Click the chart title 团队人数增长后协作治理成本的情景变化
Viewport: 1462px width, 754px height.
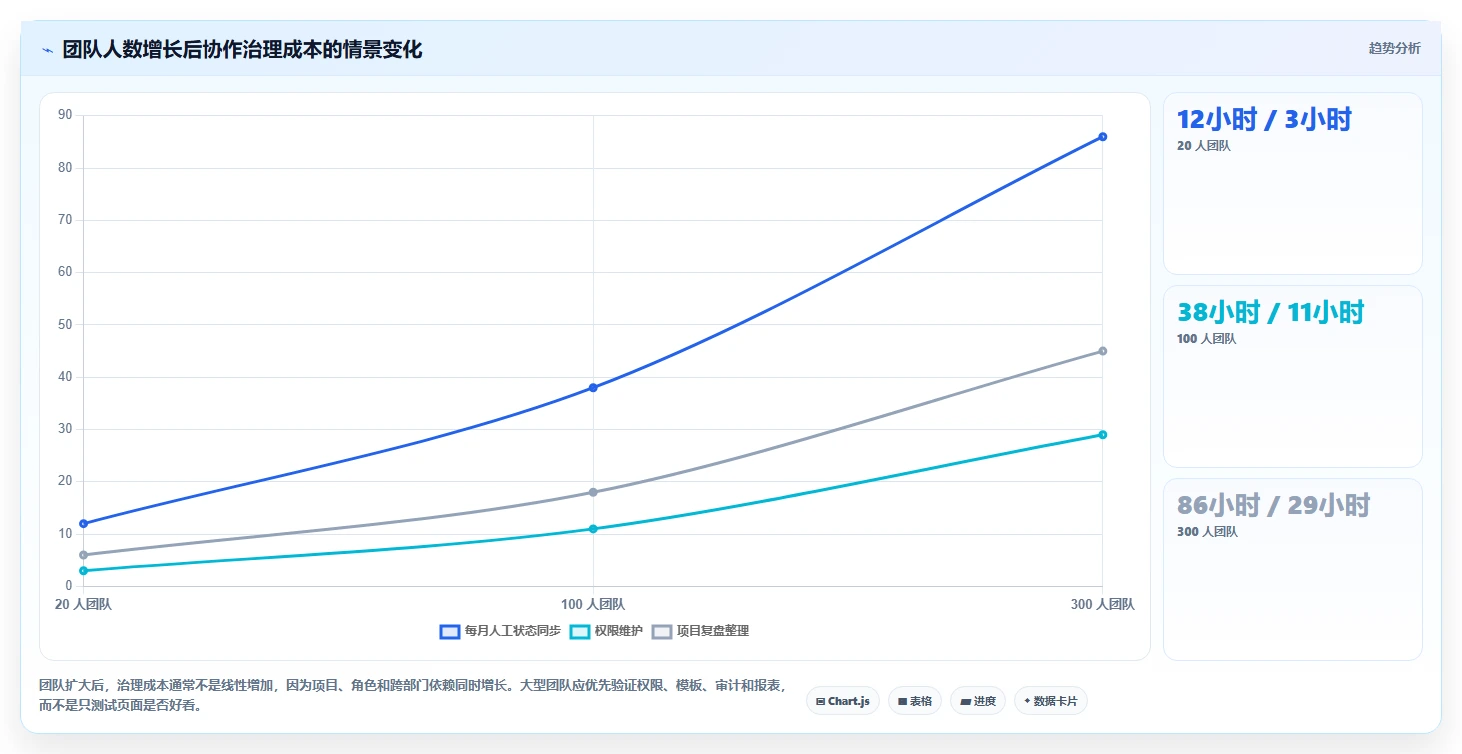(242, 50)
